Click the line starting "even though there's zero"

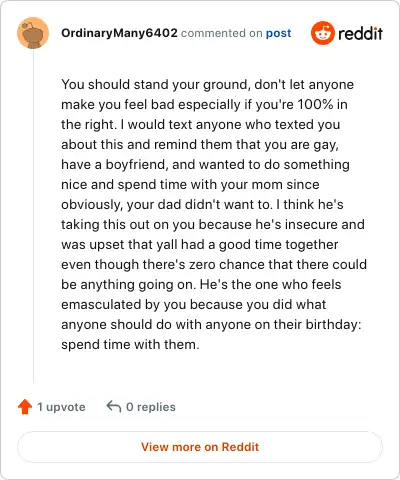214,265
